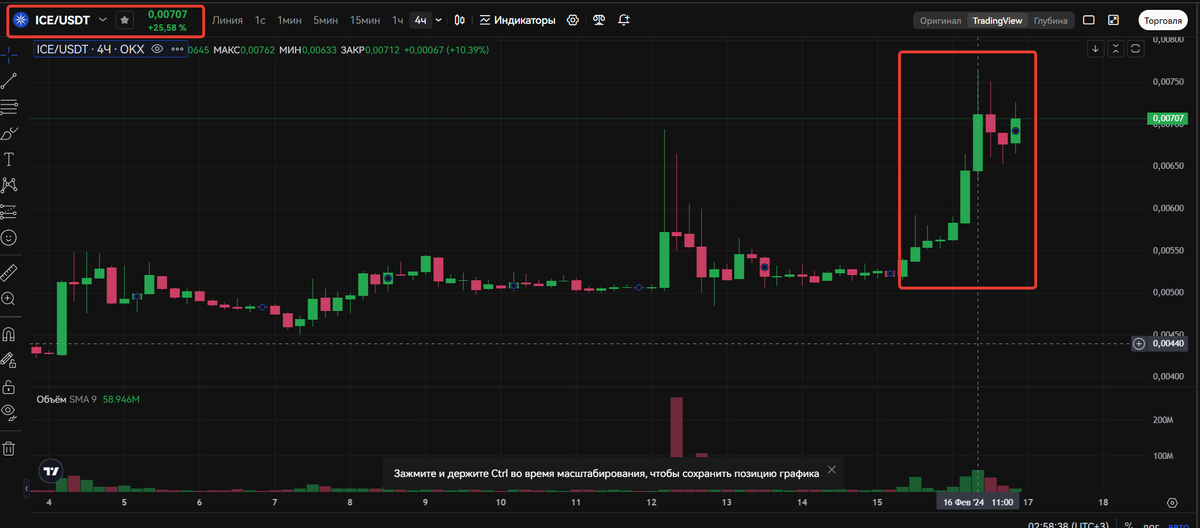This screenshot has height=528, width=1200.
Task: Open chart settings gear icon
Action: click(572, 20)
